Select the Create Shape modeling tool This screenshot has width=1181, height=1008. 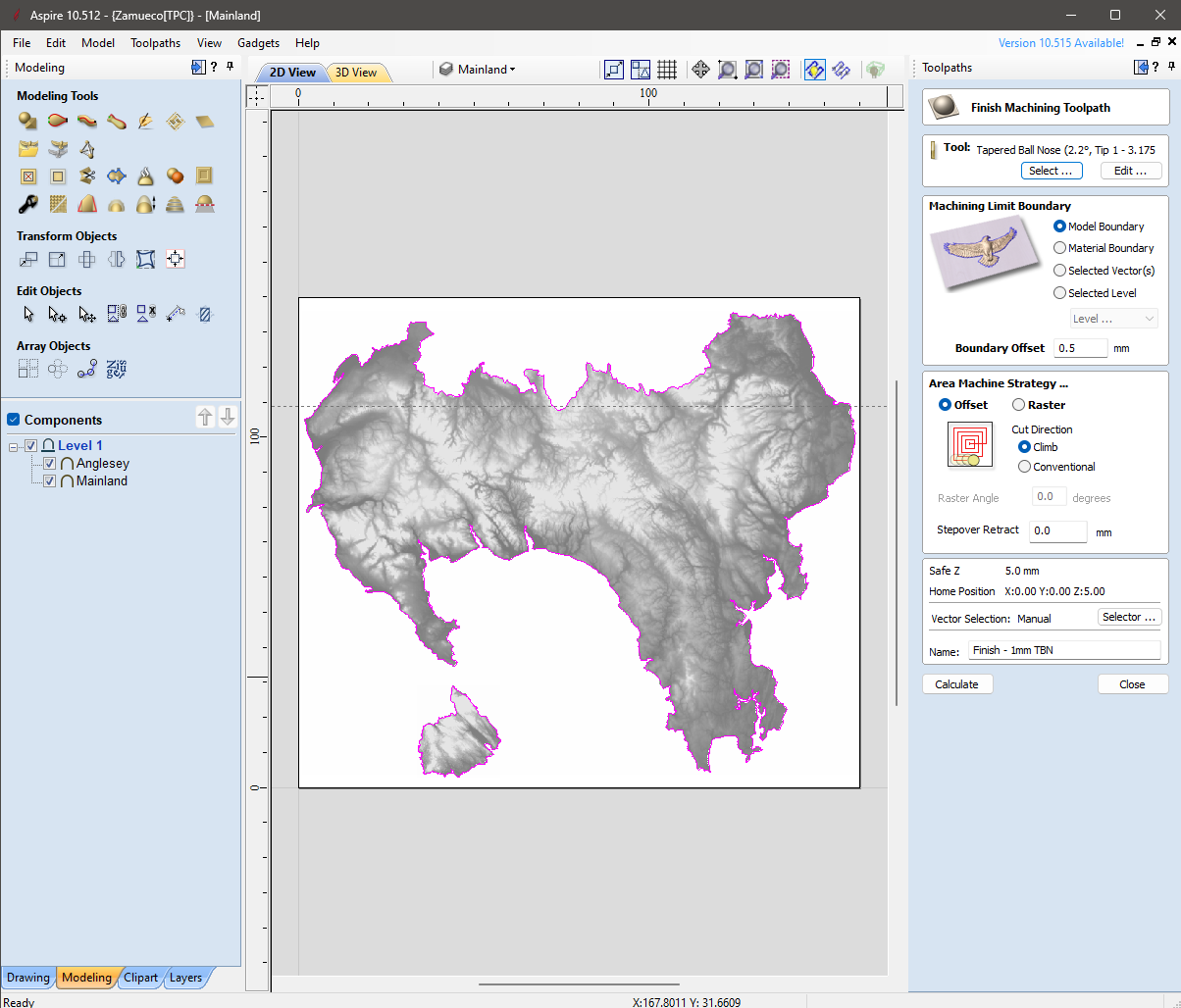[26, 121]
